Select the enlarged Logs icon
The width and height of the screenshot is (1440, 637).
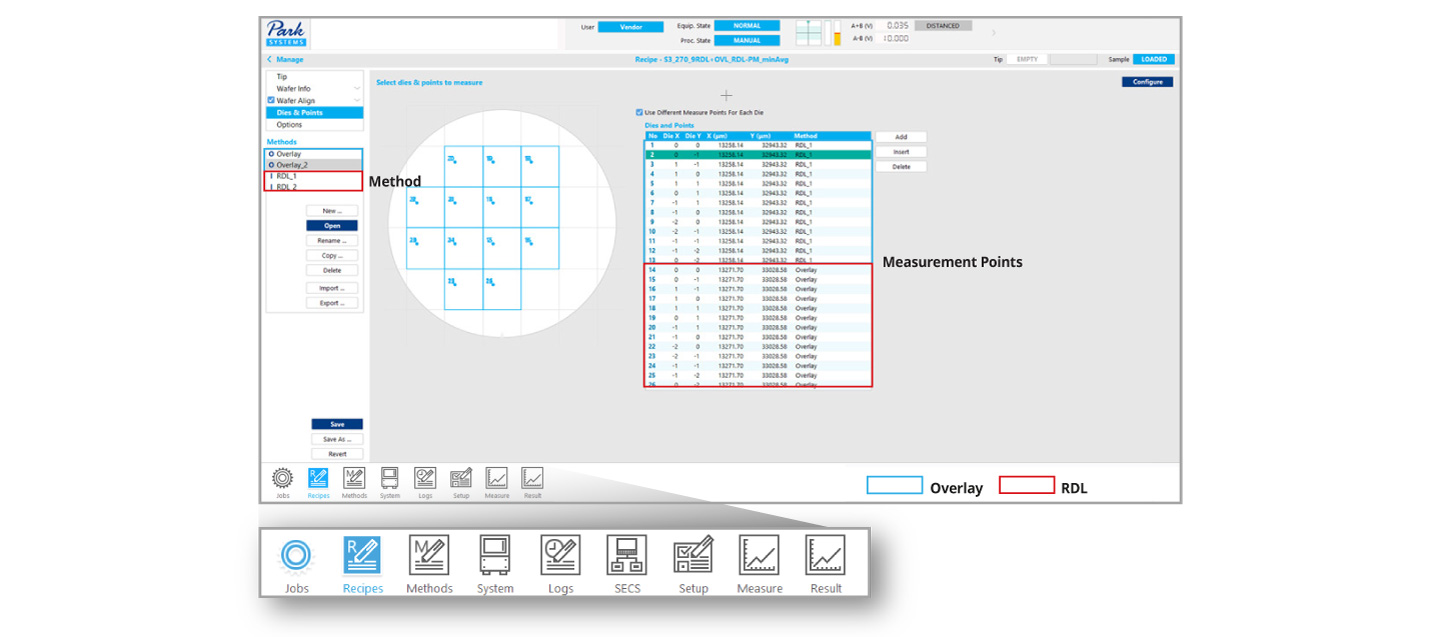click(x=560, y=556)
